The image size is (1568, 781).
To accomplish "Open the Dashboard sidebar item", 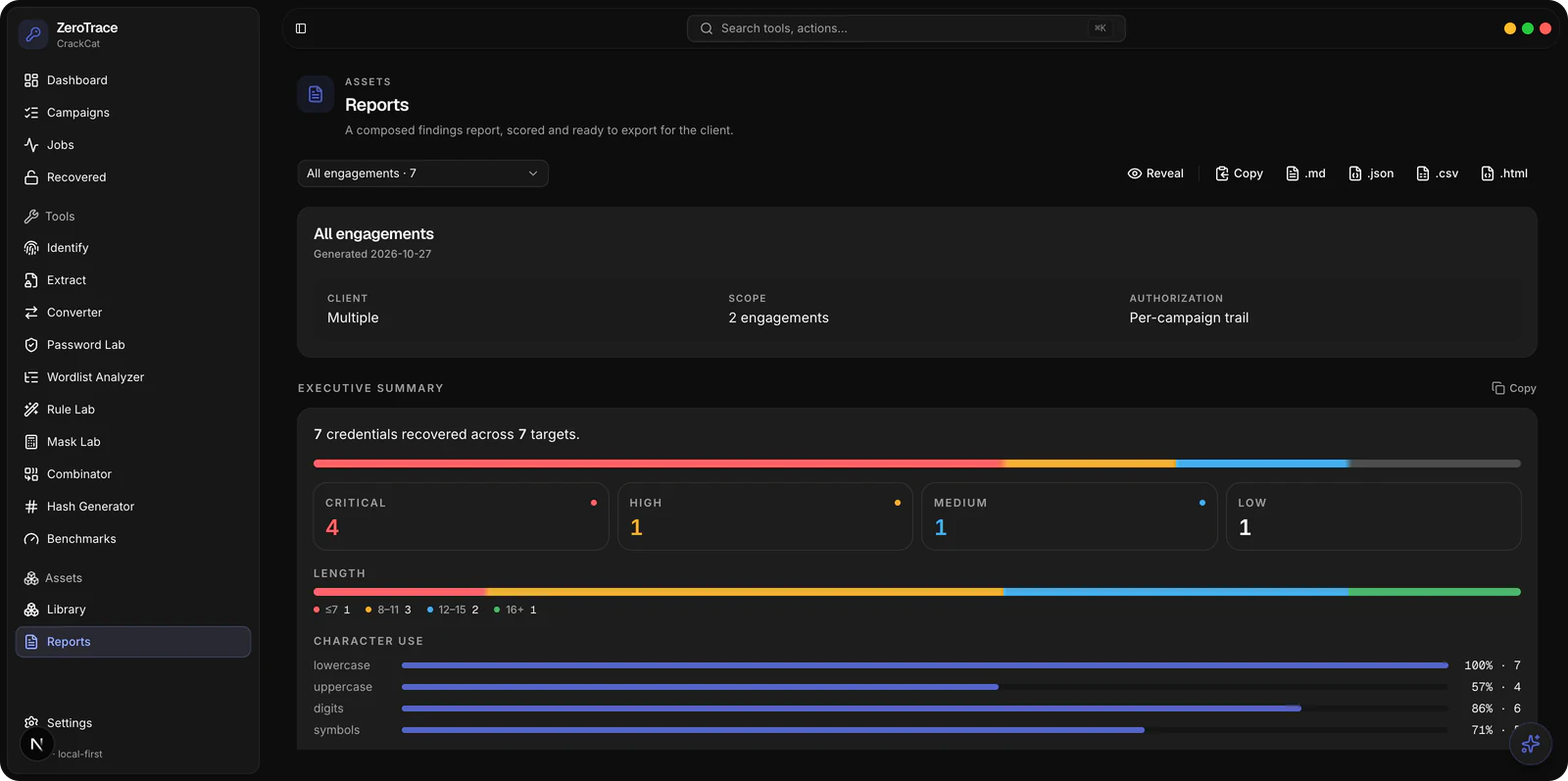I will pyautogui.click(x=133, y=80).
